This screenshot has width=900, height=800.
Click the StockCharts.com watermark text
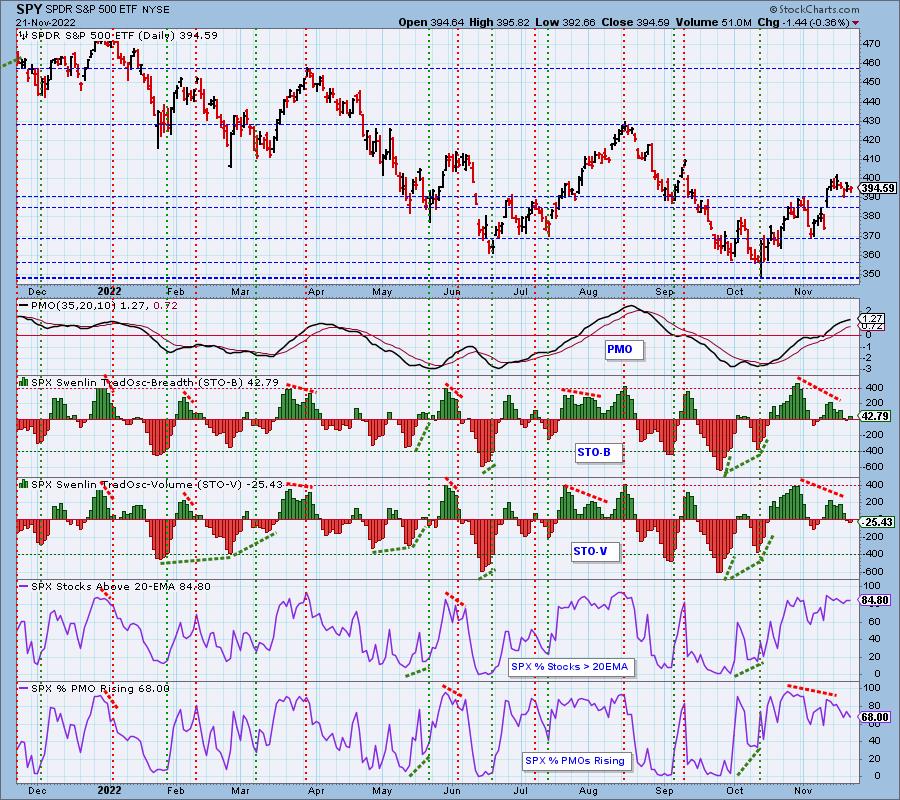(x=814, y=9)
